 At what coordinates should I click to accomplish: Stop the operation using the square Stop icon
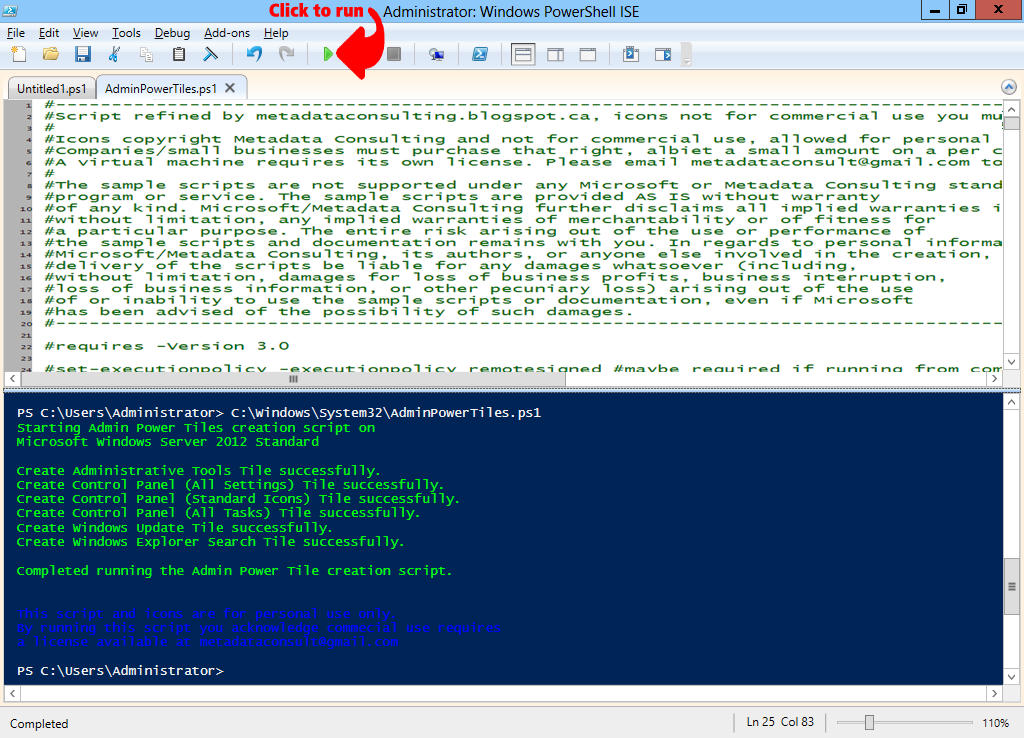click(x=394, y=54)
